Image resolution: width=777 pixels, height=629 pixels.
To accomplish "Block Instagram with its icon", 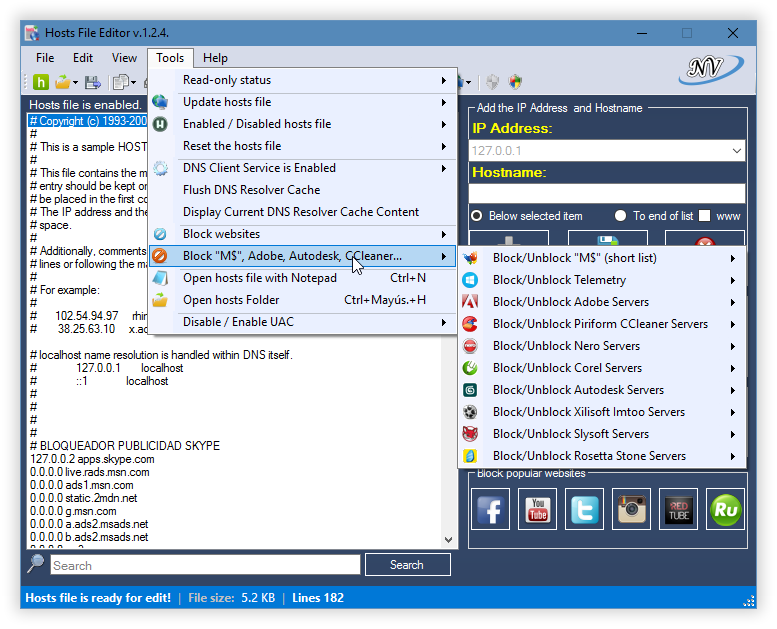I will (631, 509).
